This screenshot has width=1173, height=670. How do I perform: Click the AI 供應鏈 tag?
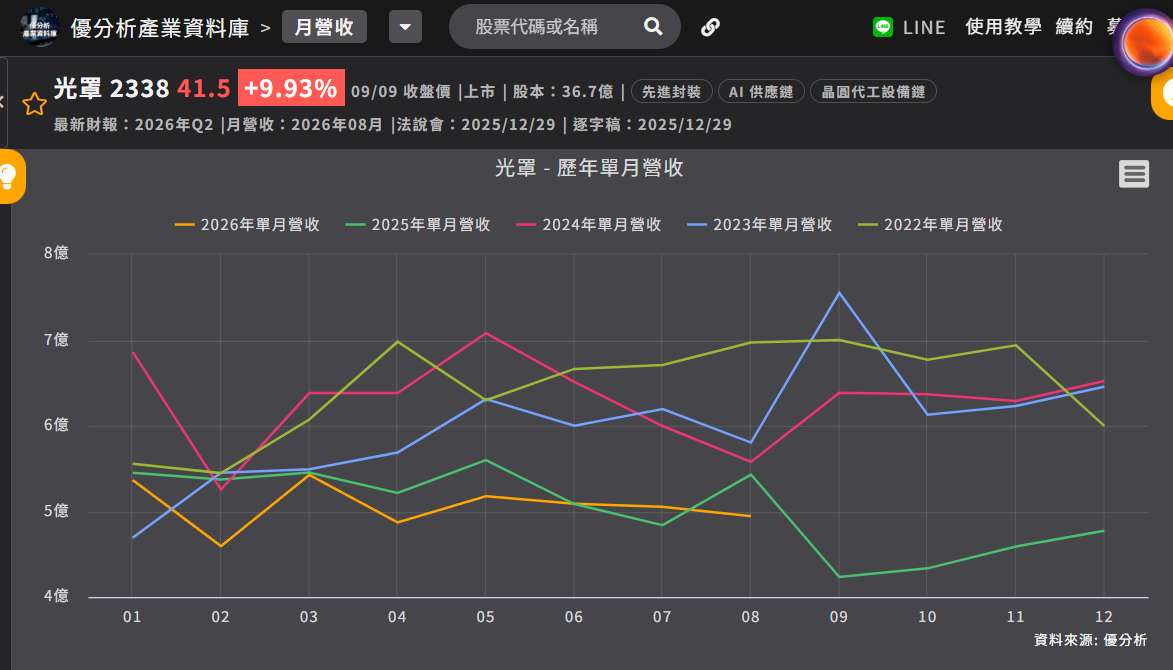761,92
